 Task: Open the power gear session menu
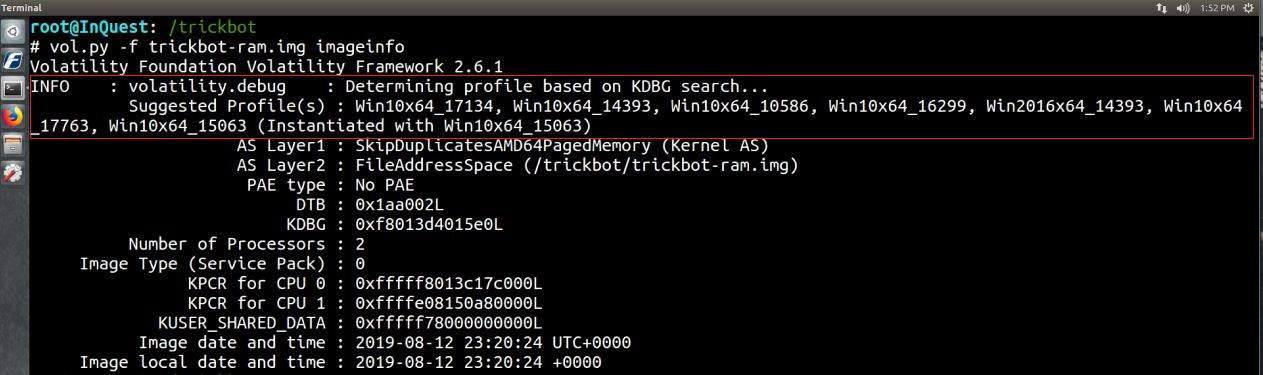(1249, 7)
